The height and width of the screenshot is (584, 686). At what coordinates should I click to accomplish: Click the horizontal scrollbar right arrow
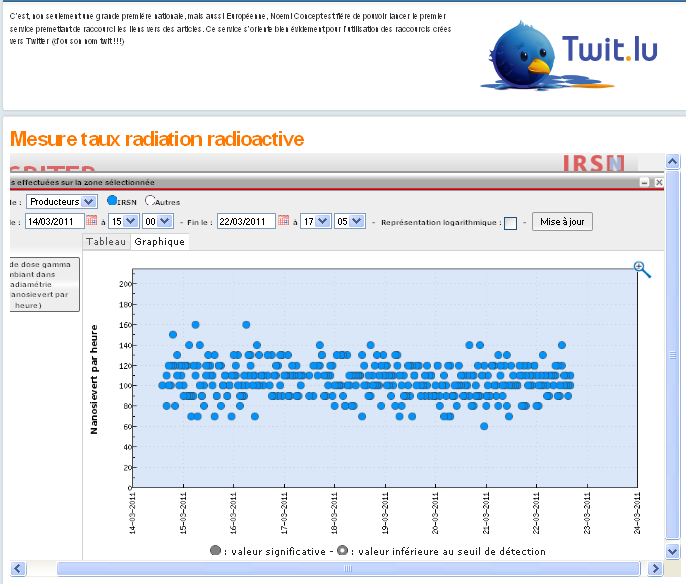(x=656, y=568)
